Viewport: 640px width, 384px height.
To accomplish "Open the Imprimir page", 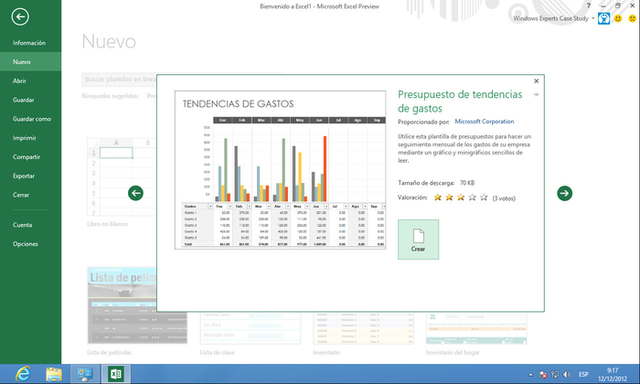I will (24, 138).
